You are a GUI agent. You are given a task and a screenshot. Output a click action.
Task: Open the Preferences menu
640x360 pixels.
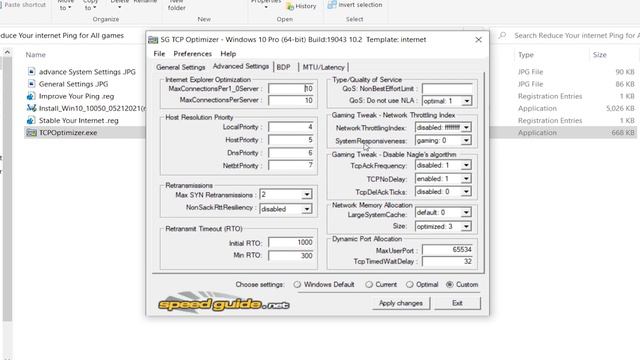pos(192,53)
